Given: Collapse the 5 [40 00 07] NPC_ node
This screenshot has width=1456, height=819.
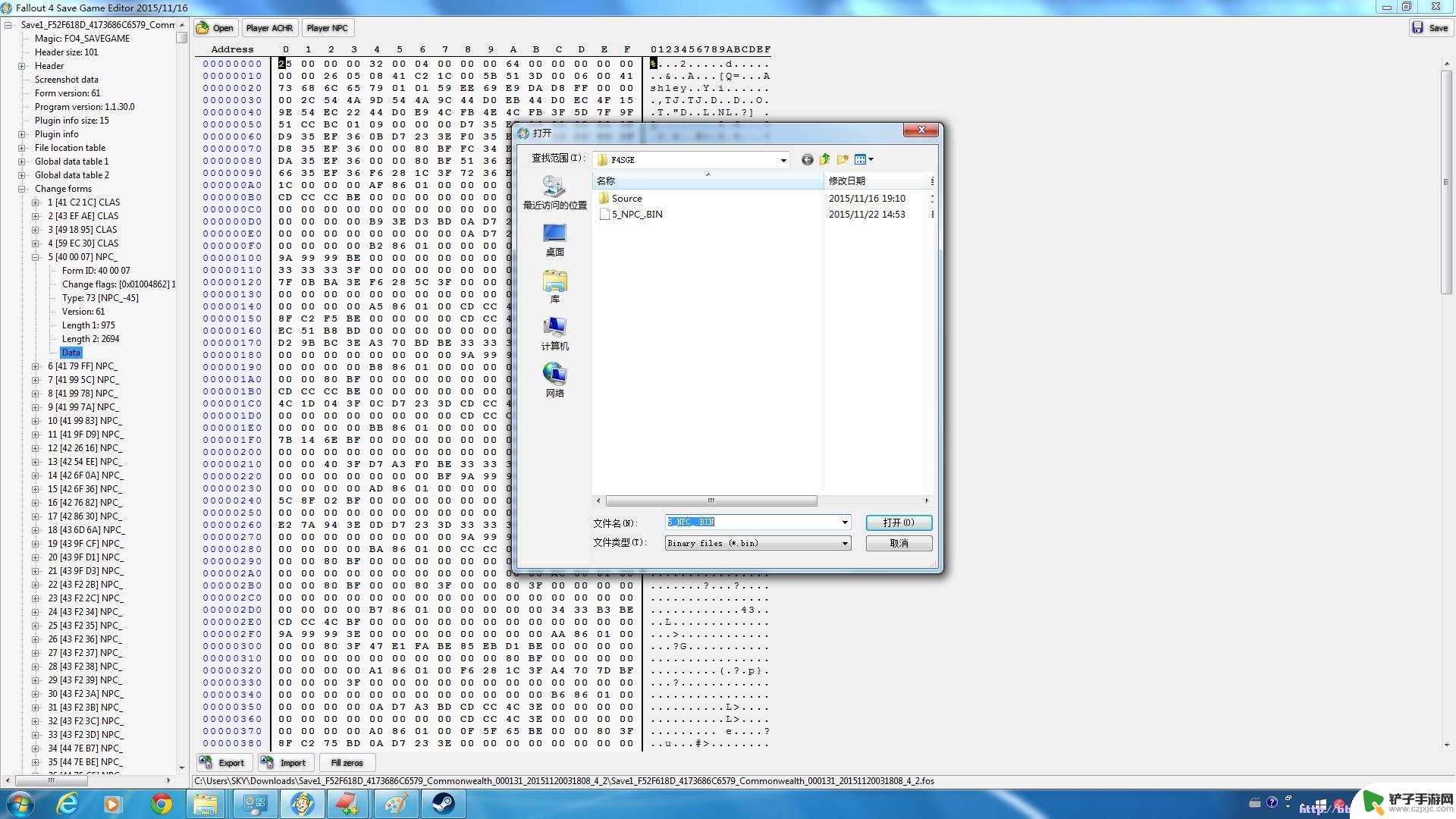Looking at the screenshot, I should click(36, 257).
